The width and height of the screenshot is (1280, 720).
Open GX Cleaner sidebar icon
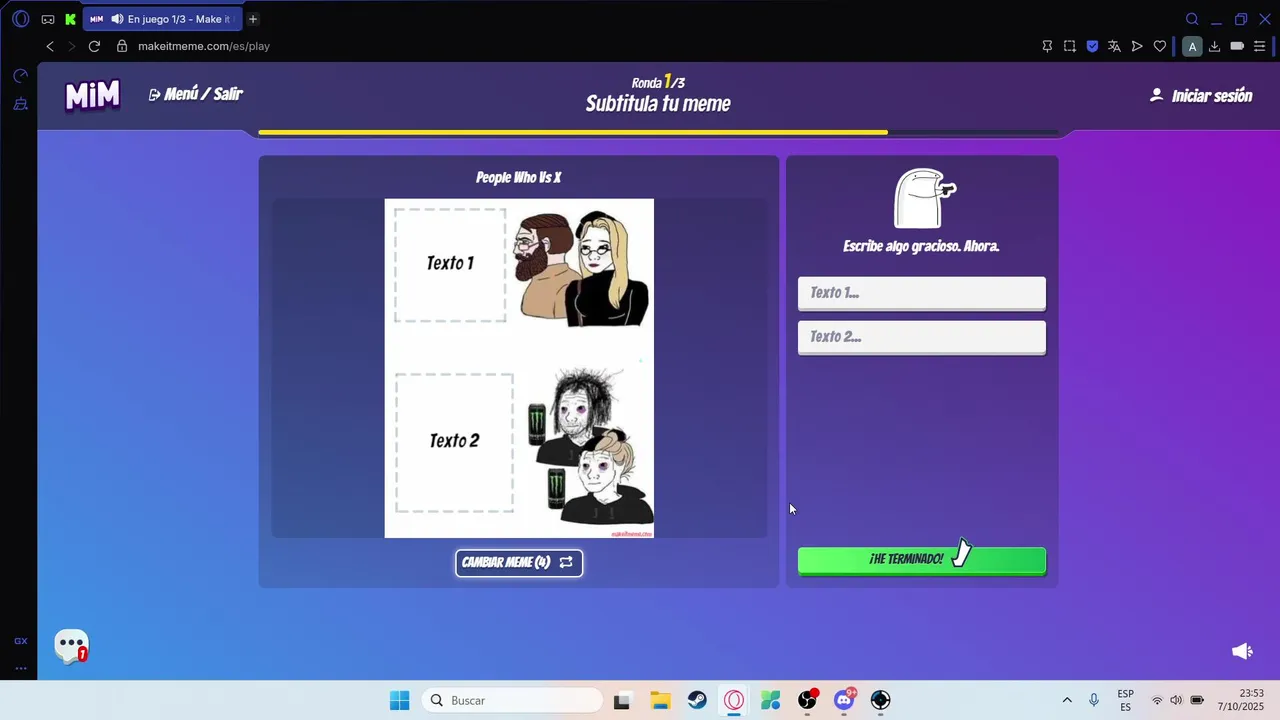click(x=20, y=104)
